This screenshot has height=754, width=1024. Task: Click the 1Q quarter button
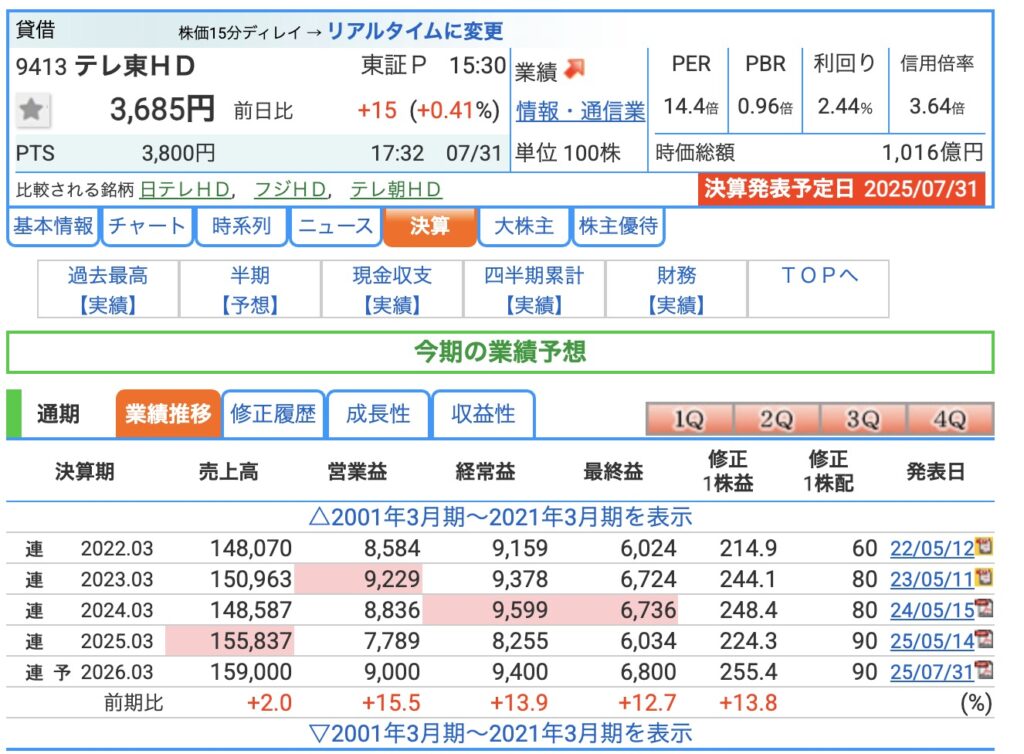click(689, 419)
